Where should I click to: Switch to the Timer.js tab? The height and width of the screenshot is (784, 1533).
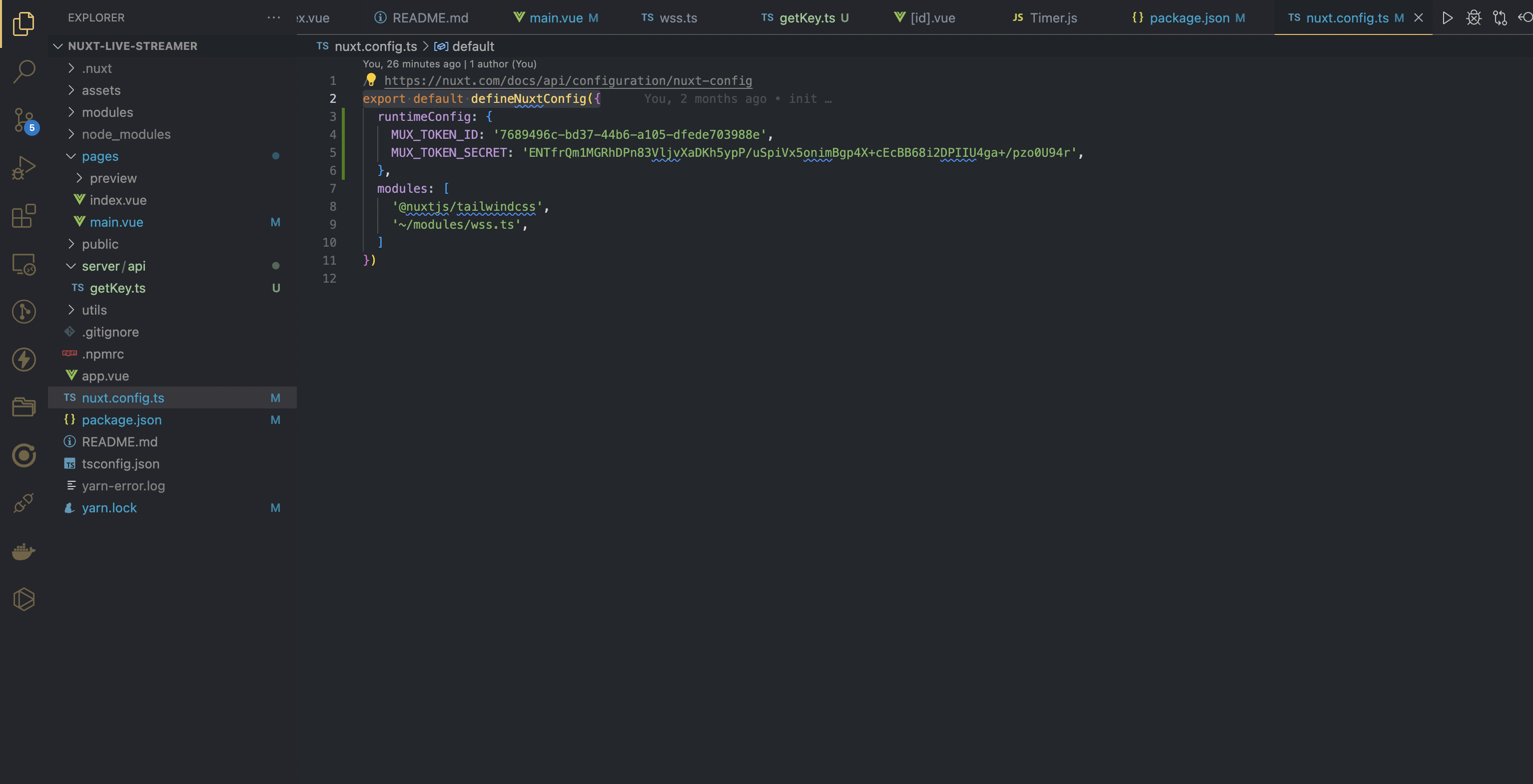point(1046,18)
